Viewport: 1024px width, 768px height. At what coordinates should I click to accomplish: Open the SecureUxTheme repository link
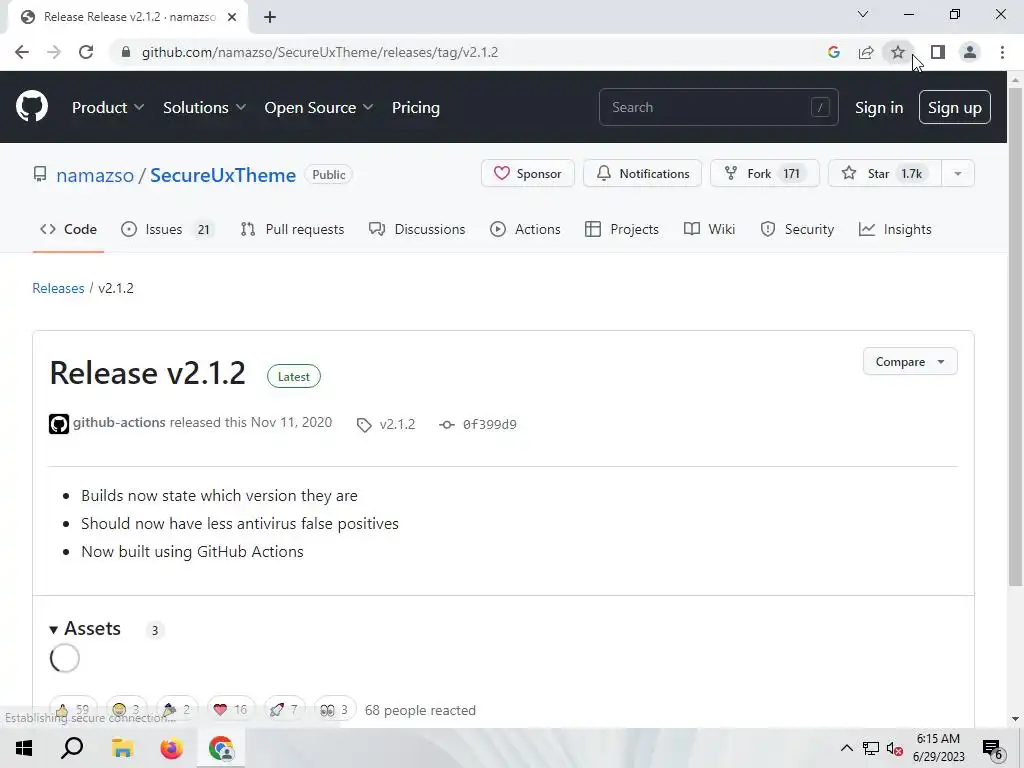(x=223, y=175)
